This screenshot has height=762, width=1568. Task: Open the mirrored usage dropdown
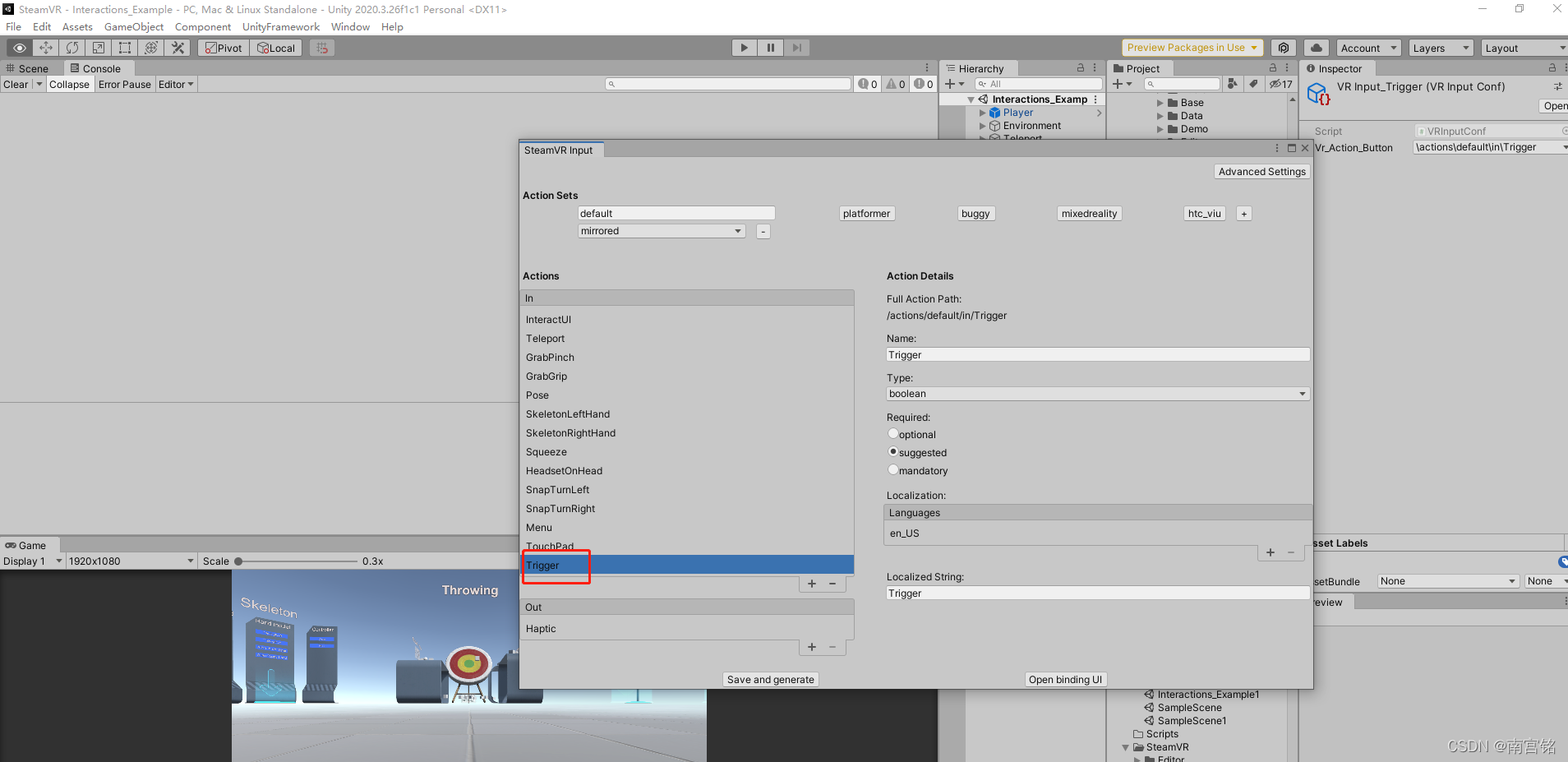point(662,231)
